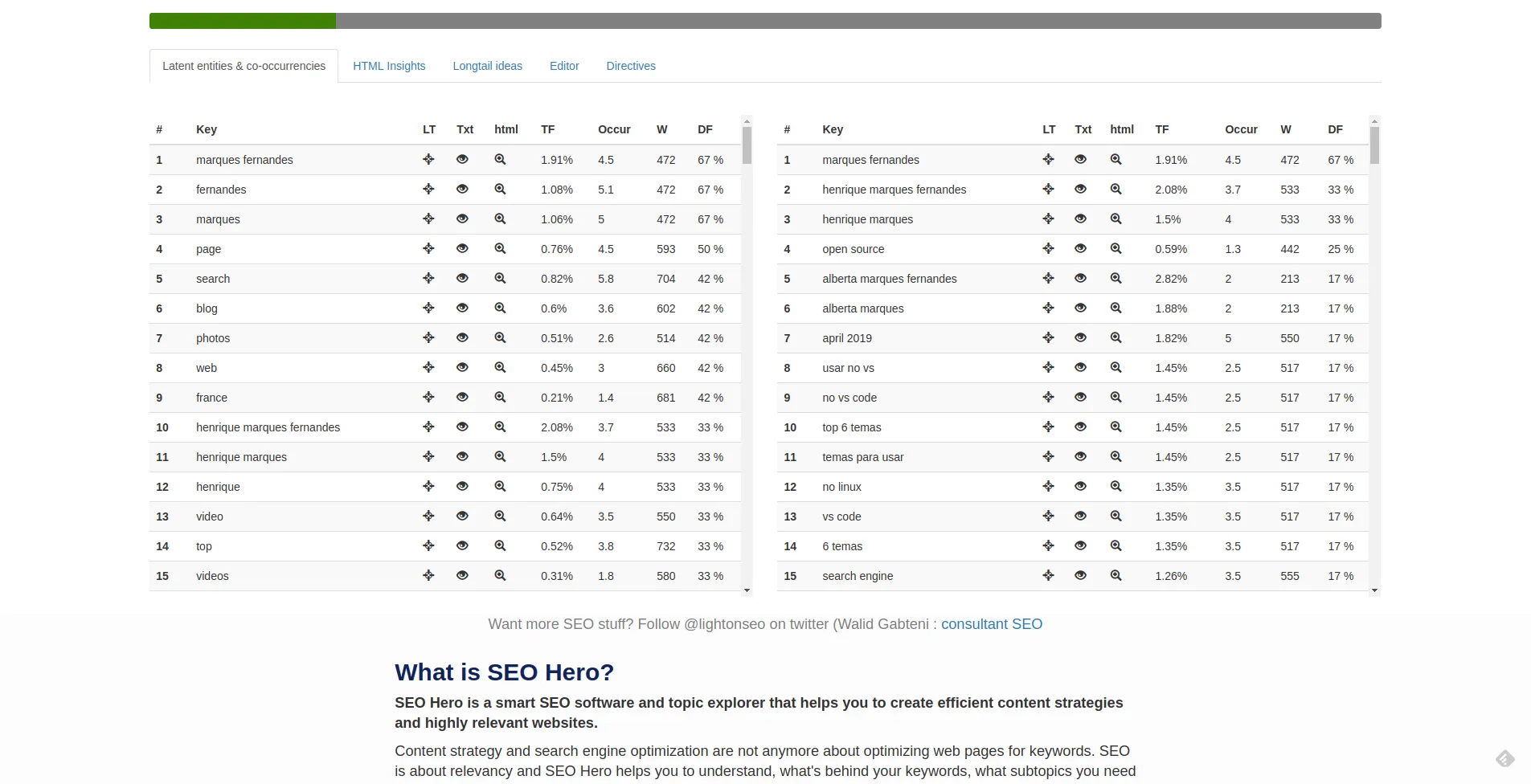The height and width of the screenshot is (784, 1531).
Task: Click the LT move icon for 'video' row
Action: click(x=428, y=516)
